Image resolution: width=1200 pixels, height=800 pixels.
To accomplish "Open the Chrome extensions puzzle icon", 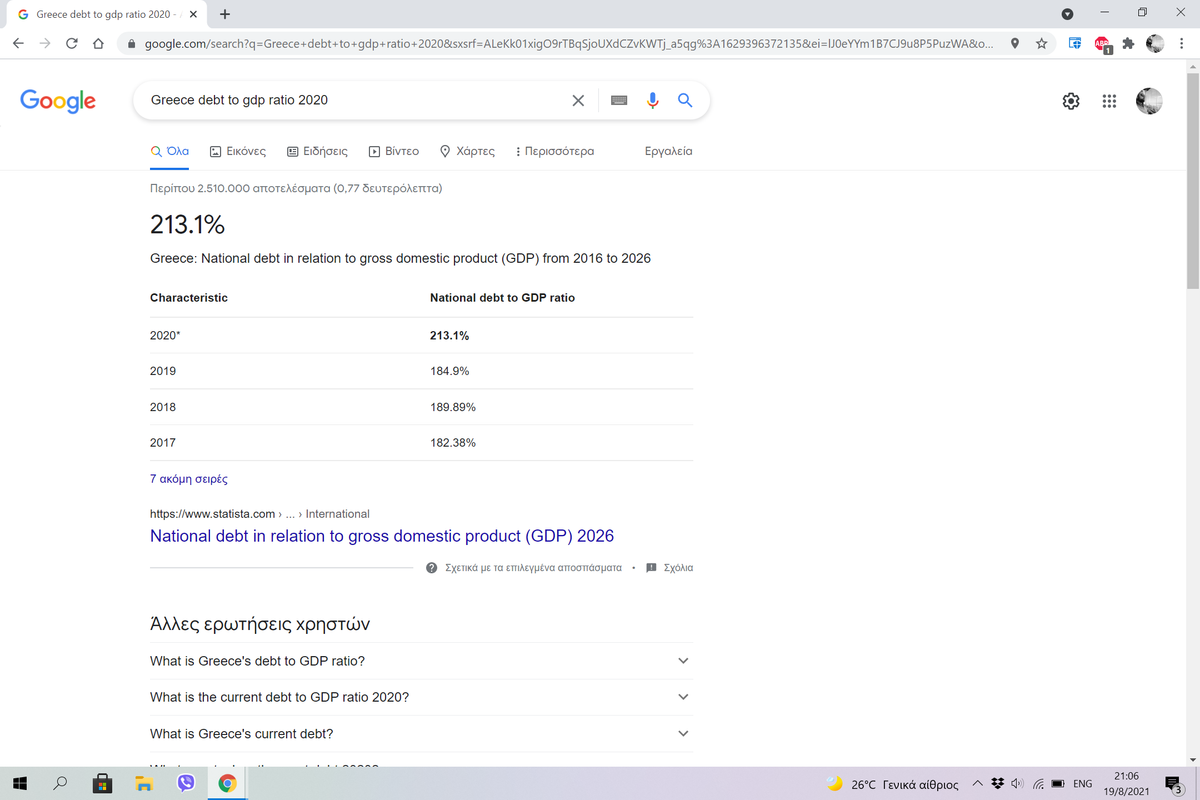I will pos(1129,44).
